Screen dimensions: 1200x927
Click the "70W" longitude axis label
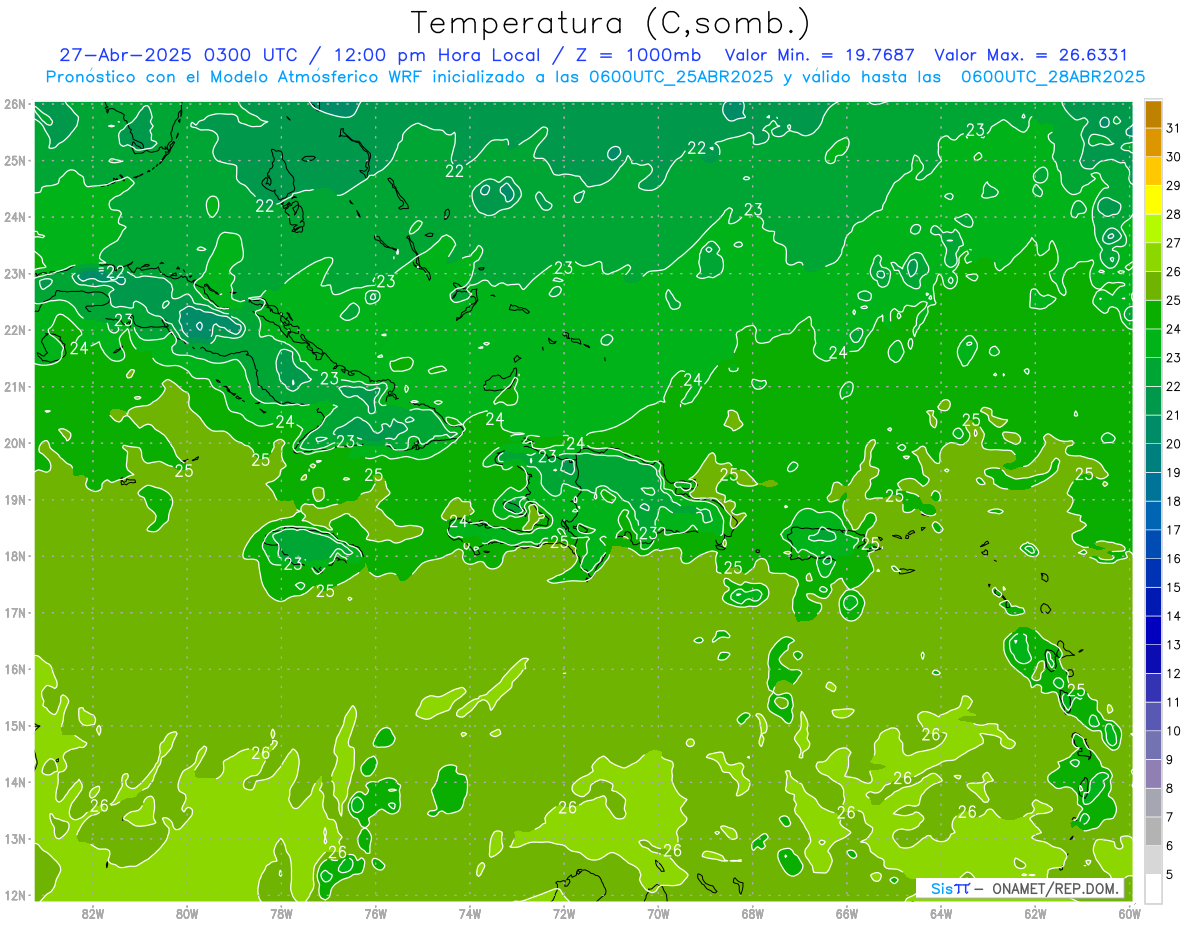[658, 913]
